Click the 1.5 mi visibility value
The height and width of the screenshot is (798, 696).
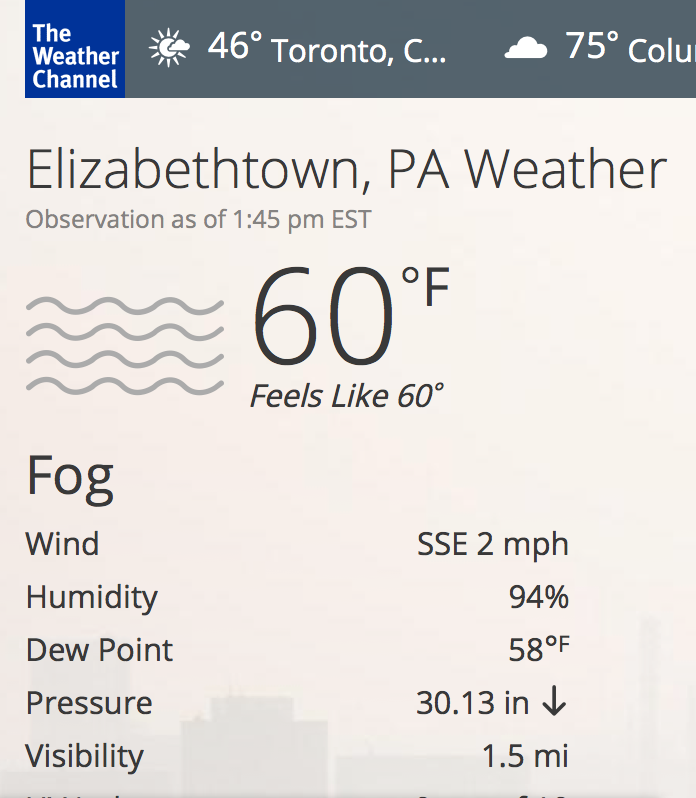525,756
